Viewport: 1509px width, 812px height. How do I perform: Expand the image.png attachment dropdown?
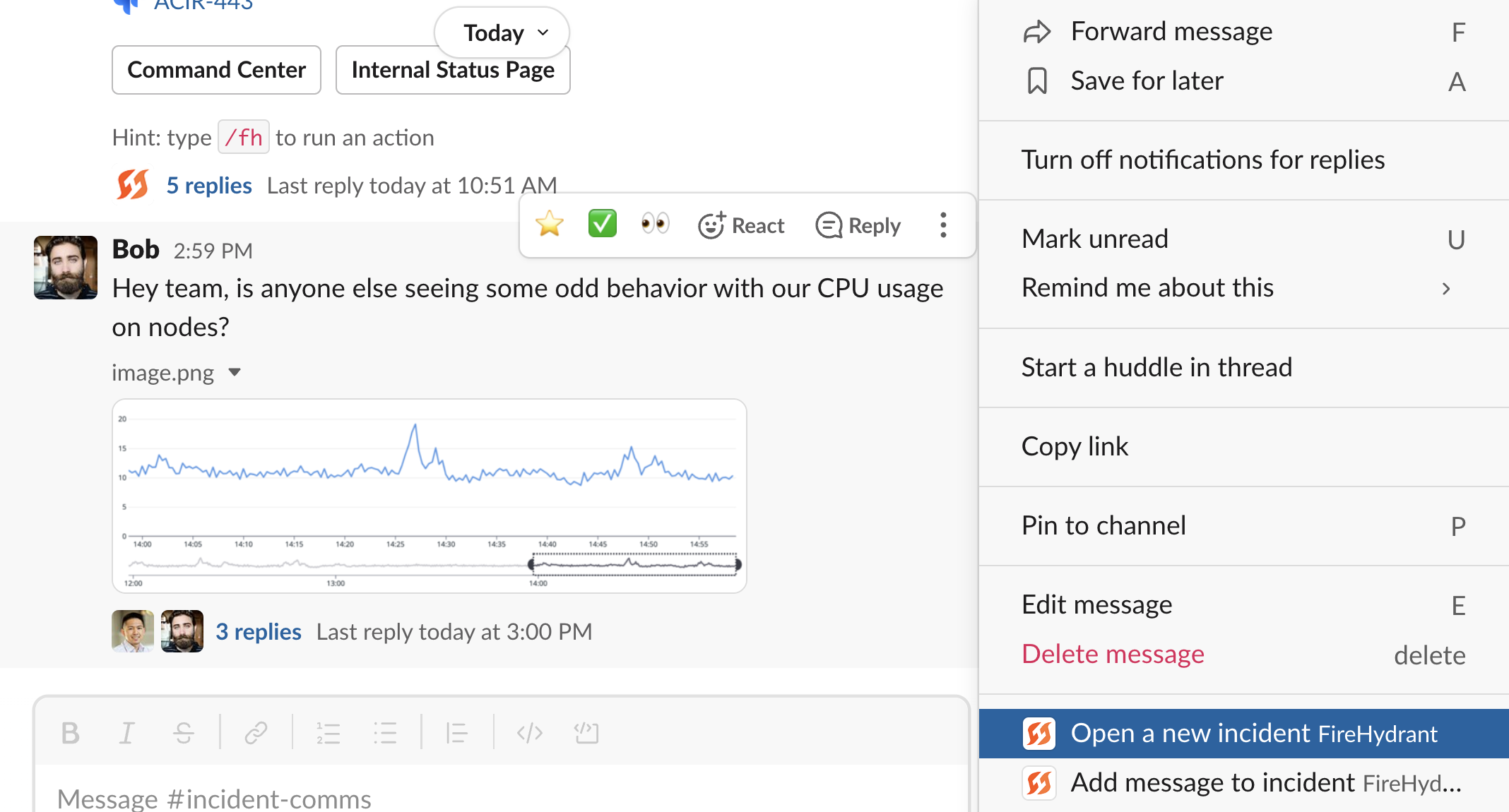pos(237,372)
